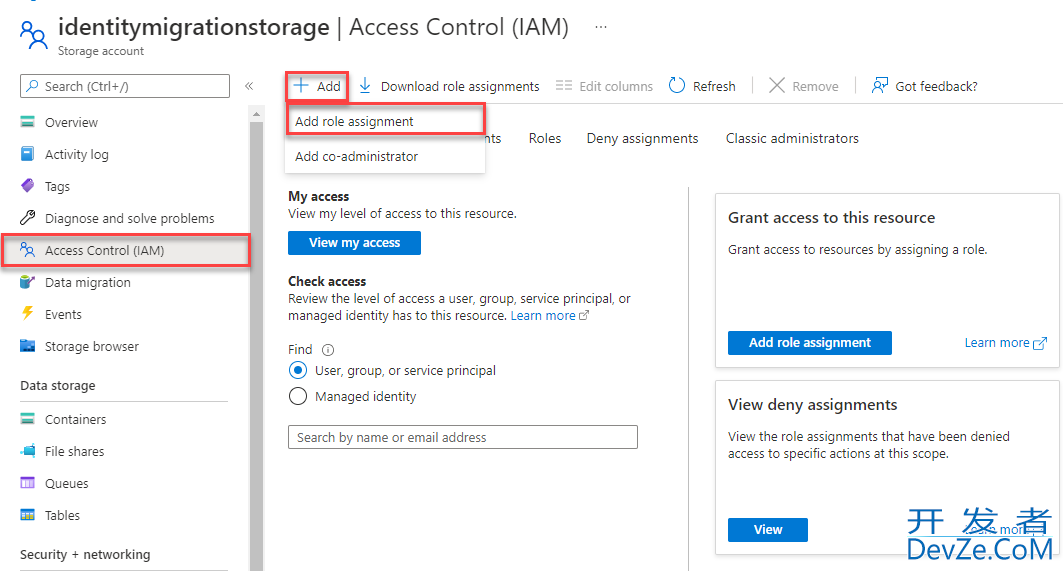
Task: Choose Add co-administrator from dropdown menu
Action: click(x=385, y=156)
